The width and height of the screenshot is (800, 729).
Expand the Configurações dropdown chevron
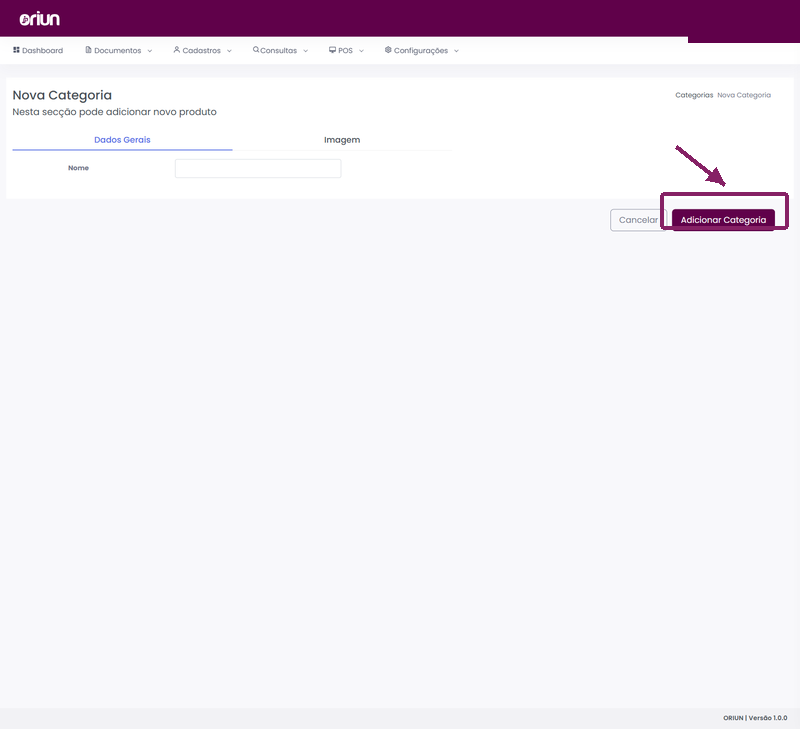[456, 51]
